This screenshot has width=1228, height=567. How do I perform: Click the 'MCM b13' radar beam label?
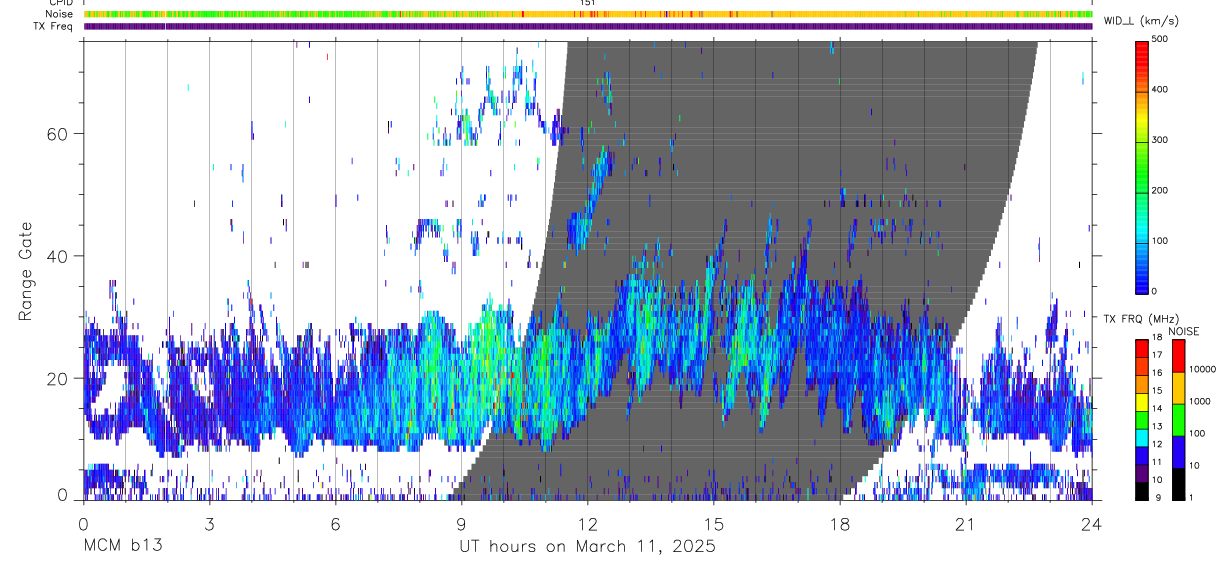(x=123, y=546)
